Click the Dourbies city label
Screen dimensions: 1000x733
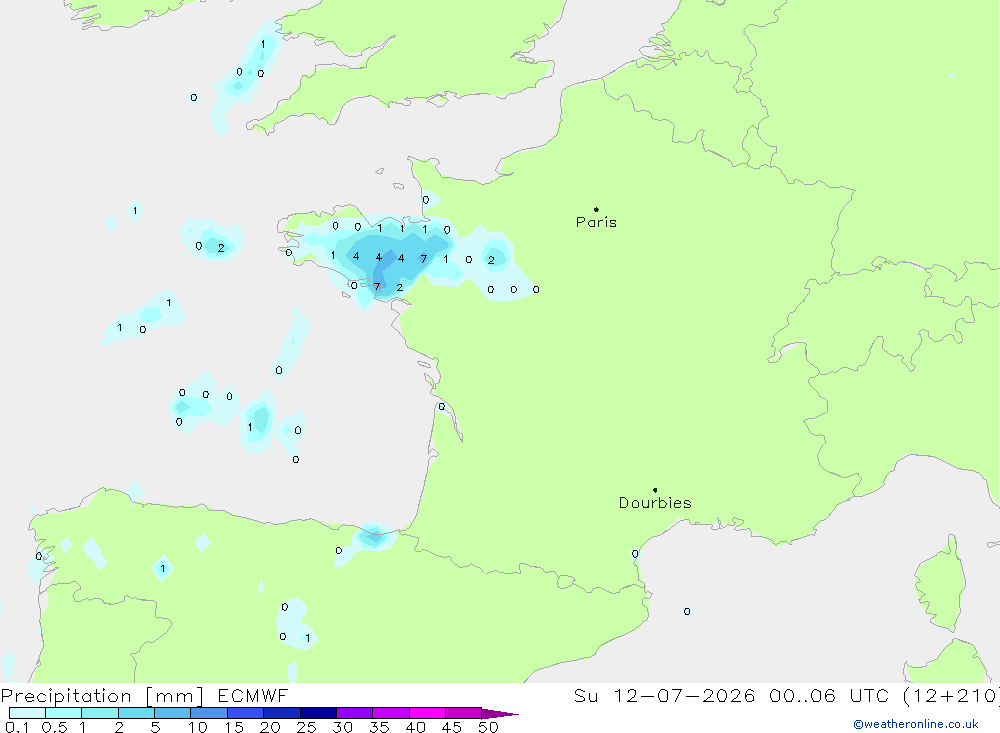(655, 503)
